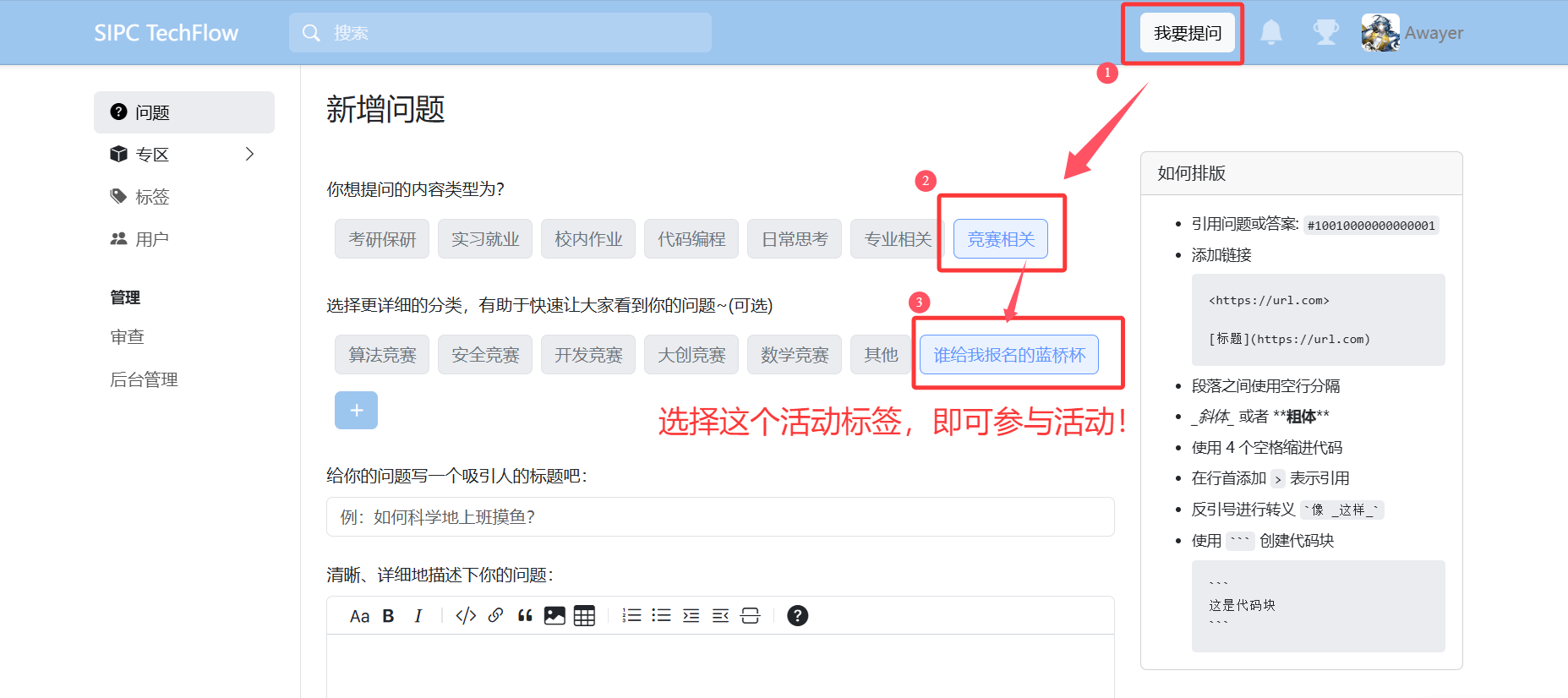Screen dimensions: 1568x698
Task: Insert a horizontal rule divider
Action: click(x=750, y=615)
